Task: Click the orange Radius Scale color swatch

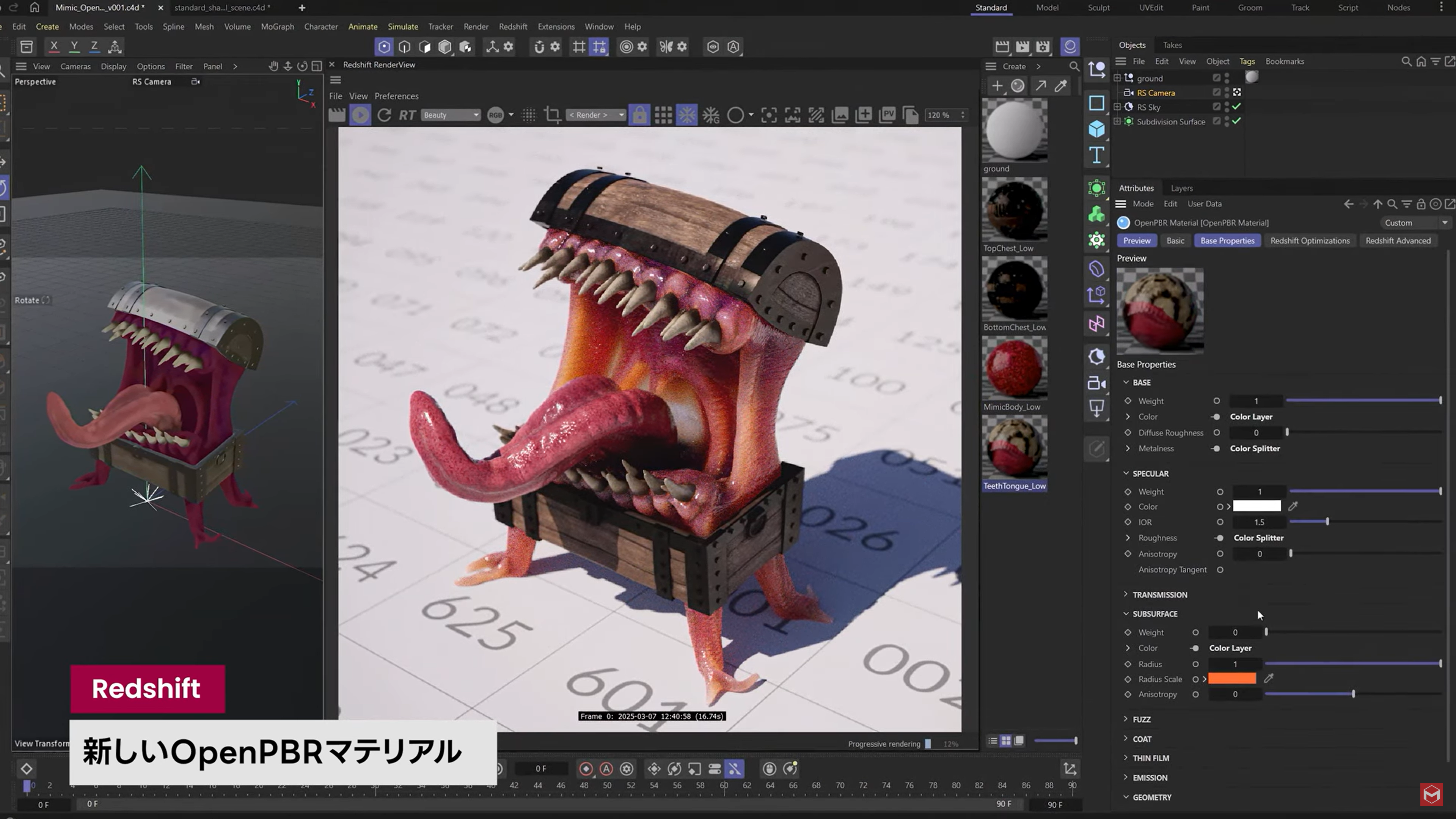Action: [x=1232, y=679]
